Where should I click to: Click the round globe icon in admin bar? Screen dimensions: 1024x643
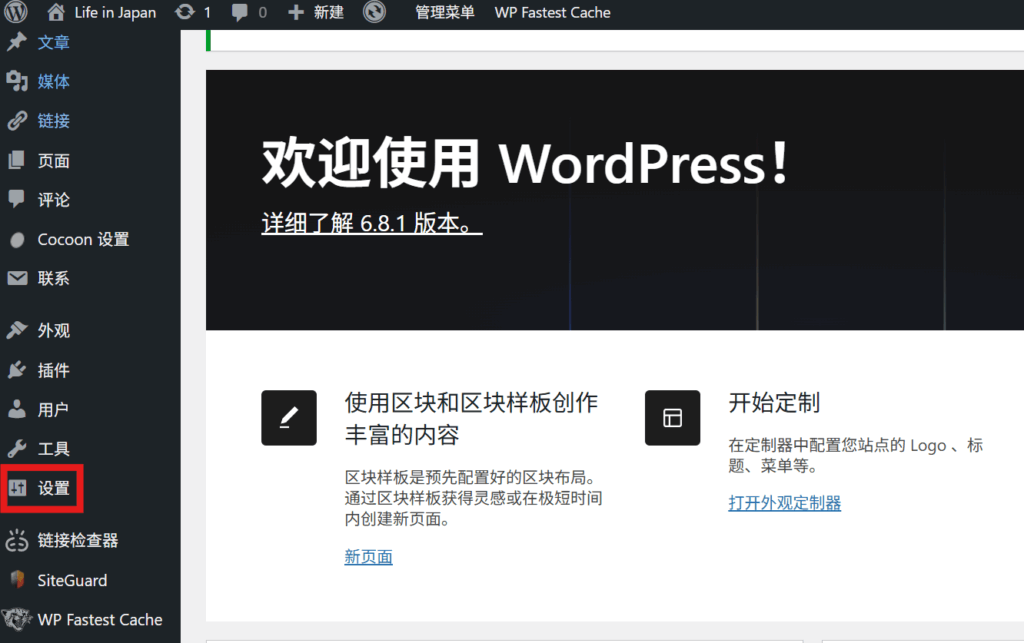pyautogui.click(x=374, y=12)
